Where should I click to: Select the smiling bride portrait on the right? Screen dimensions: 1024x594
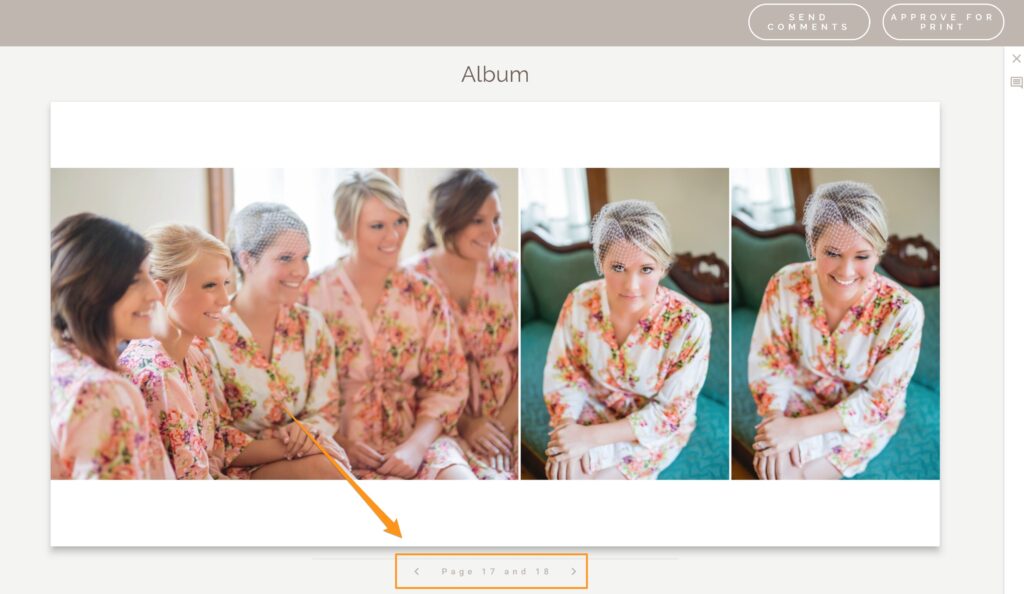[835, 324]
